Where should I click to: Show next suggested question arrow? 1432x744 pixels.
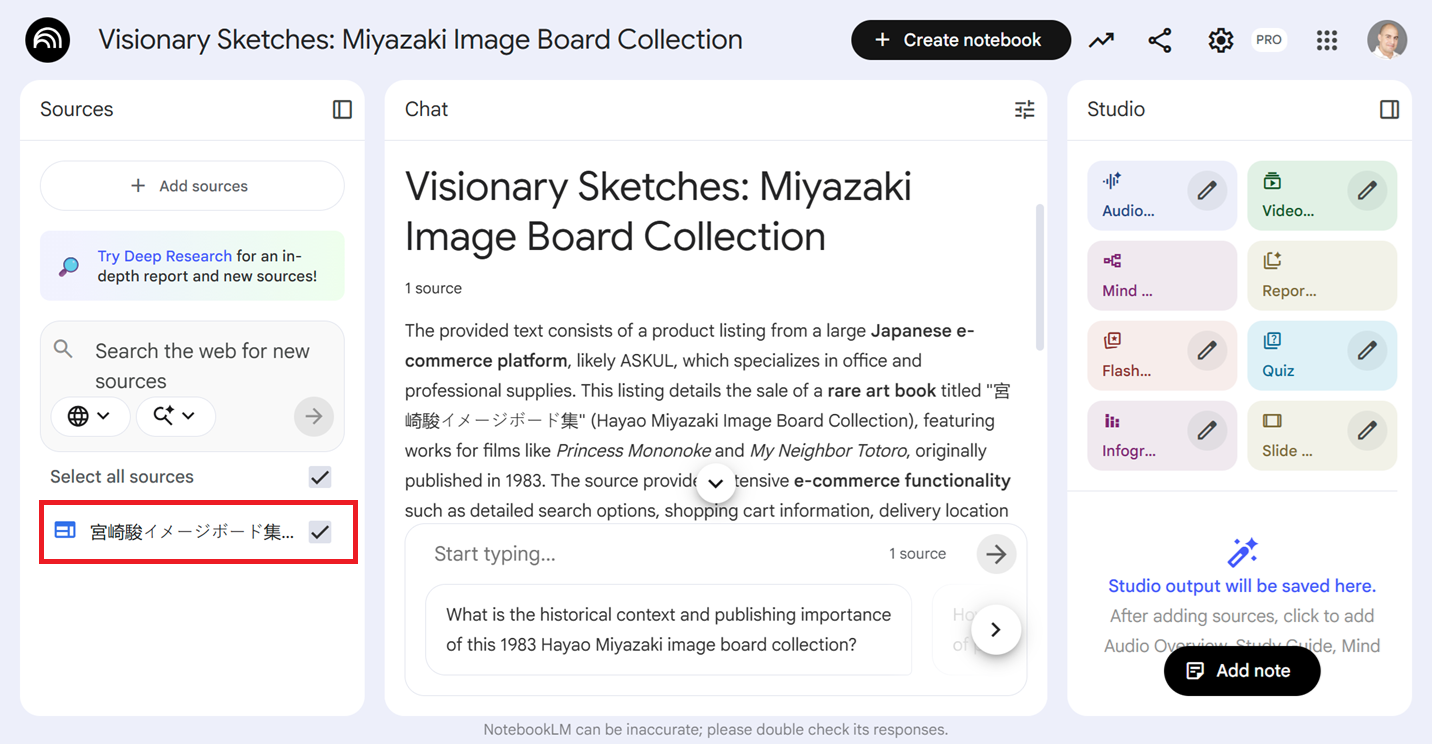(x=995, y=630)
